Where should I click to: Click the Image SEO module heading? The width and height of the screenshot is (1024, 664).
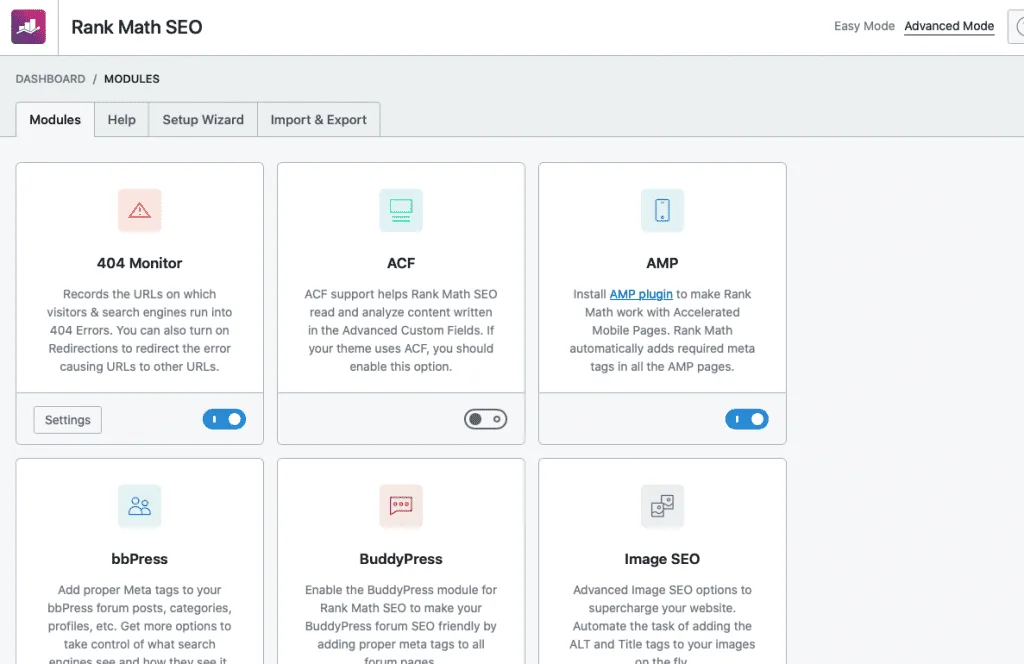click(662, 559)
